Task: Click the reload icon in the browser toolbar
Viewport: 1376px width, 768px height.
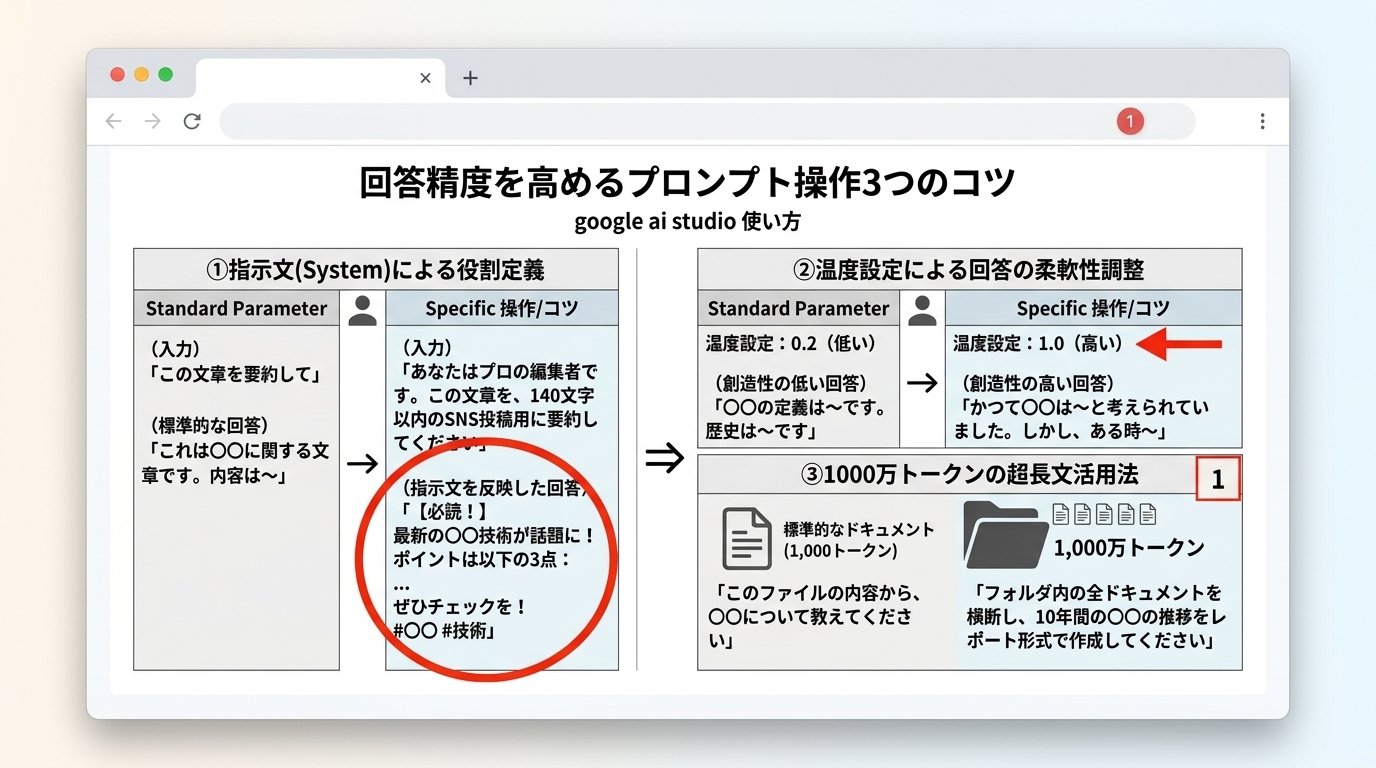Action: pos(193,120)
